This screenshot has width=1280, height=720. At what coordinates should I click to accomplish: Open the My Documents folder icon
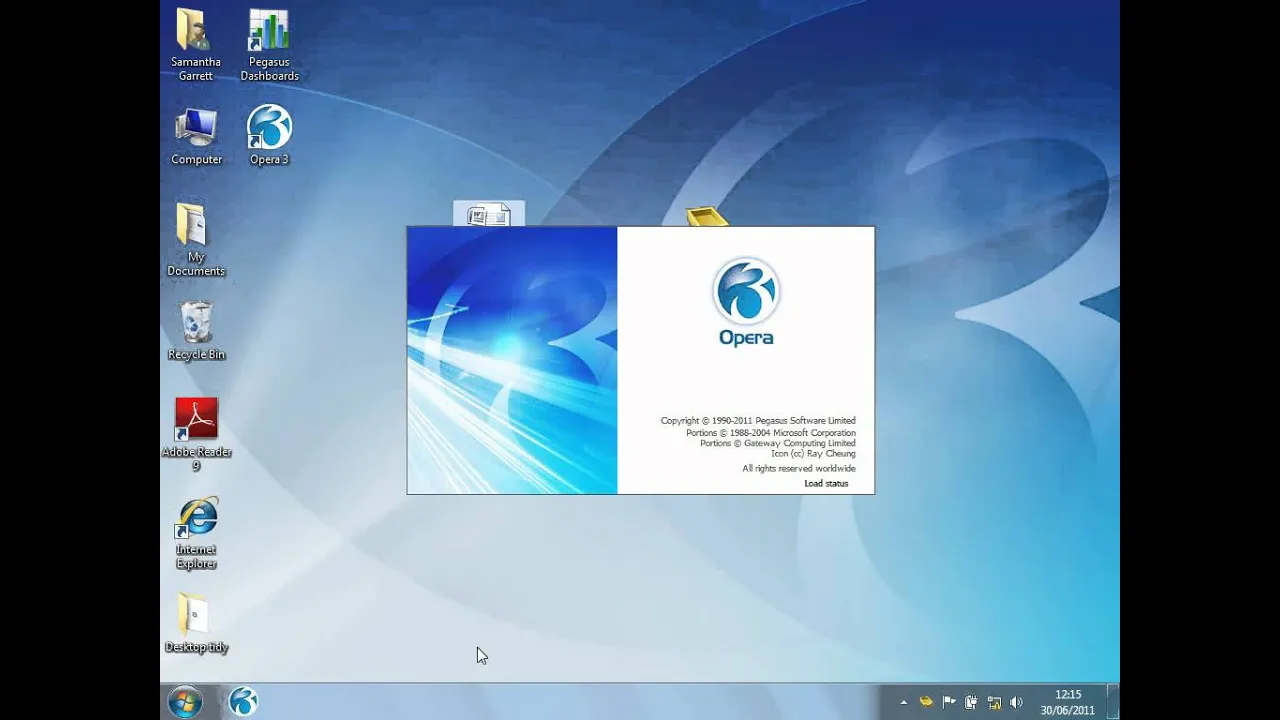196,240
